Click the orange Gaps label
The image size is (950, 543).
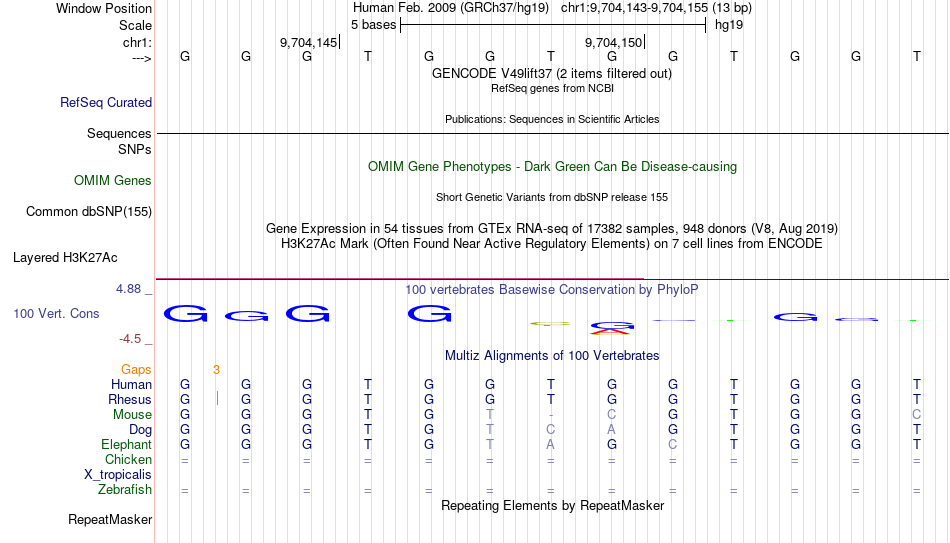point(136,370)
